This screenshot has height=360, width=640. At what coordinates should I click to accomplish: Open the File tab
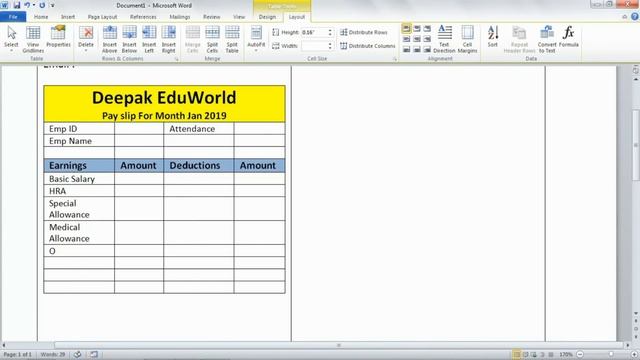coord(13,17)
